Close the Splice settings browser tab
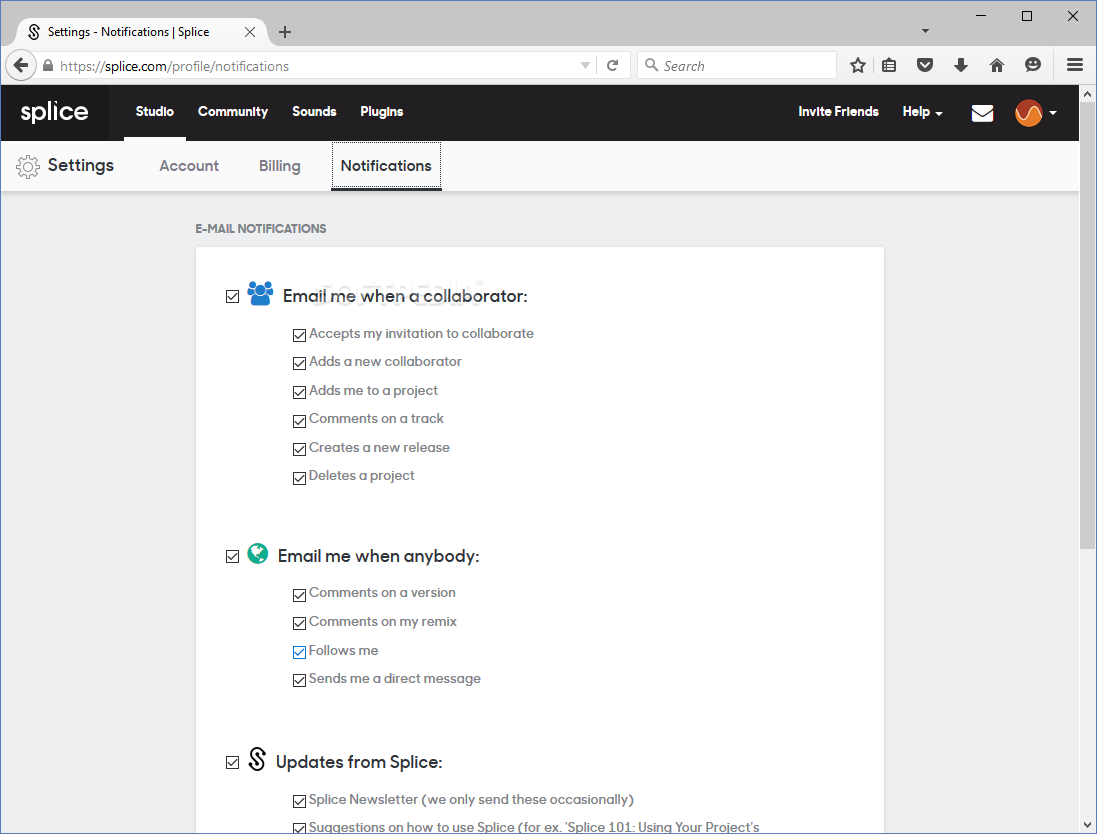Image resolution: width=1097 pixels, height=834 pixels. coord(250,32)
